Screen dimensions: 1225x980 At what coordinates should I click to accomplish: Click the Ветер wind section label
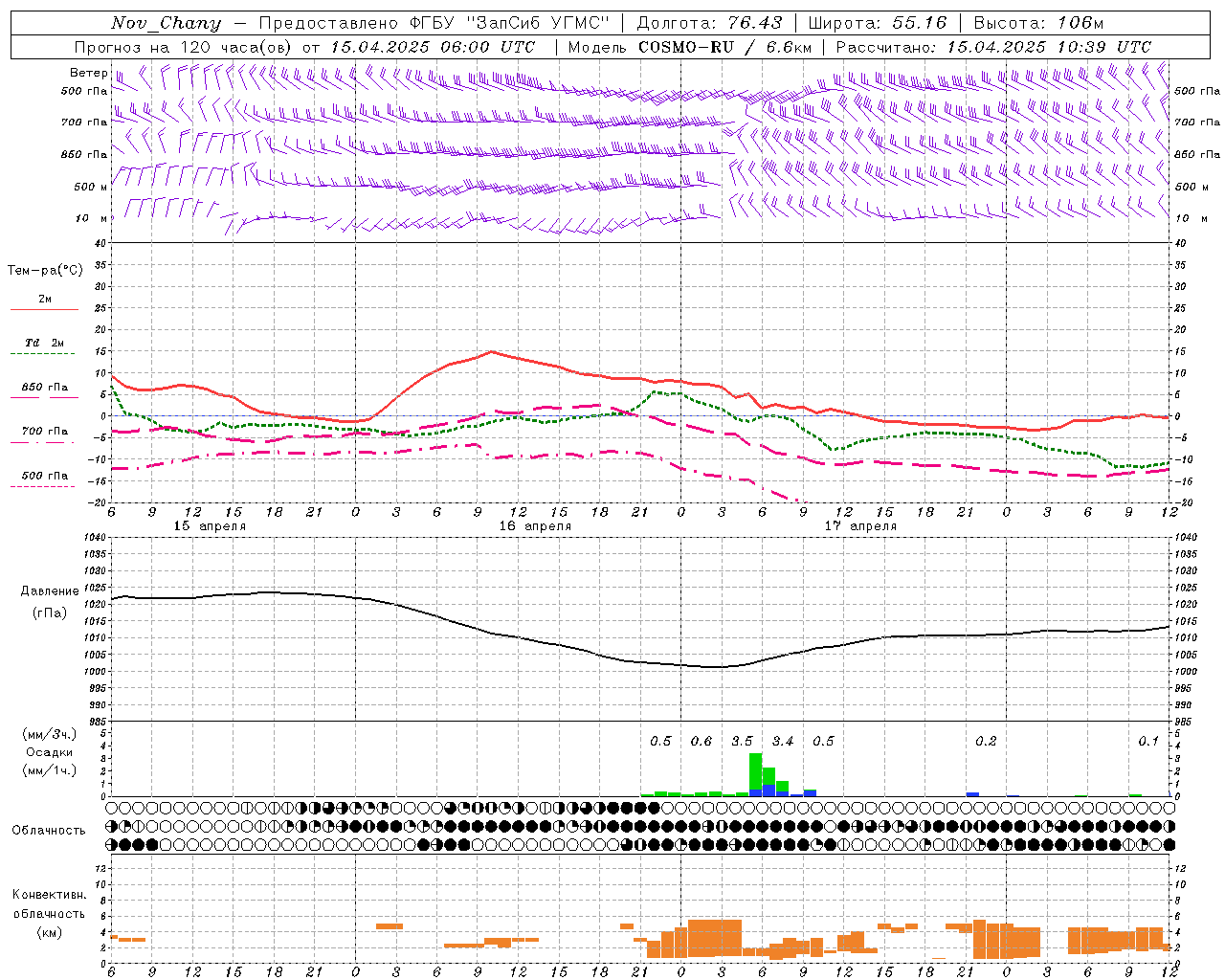point(88,73)
